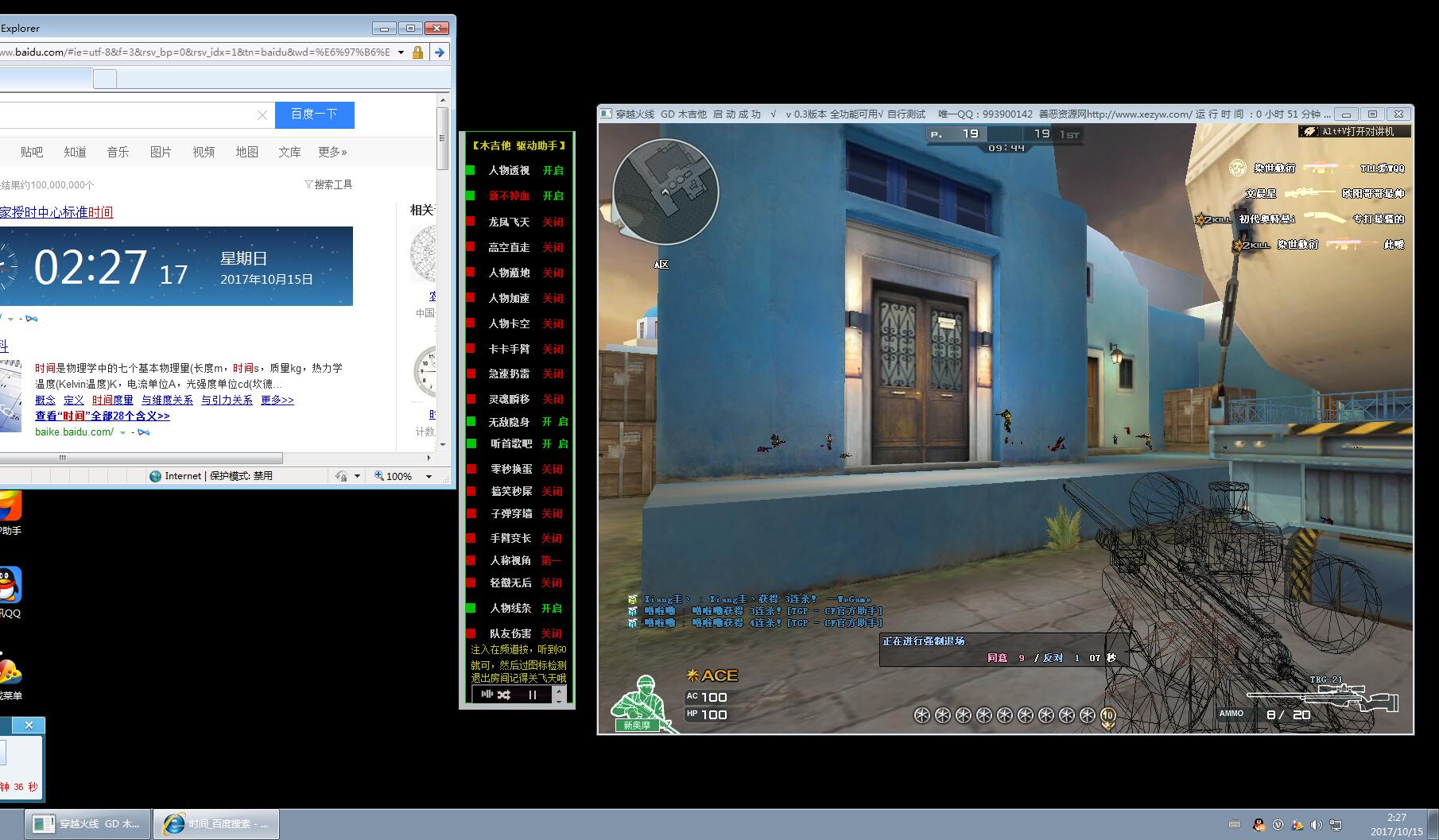Image resolution: width=1439 pixels, height=840 pixels.
Task: Click the QQ penguin icon in system tray
Action: pos(1259,825)
